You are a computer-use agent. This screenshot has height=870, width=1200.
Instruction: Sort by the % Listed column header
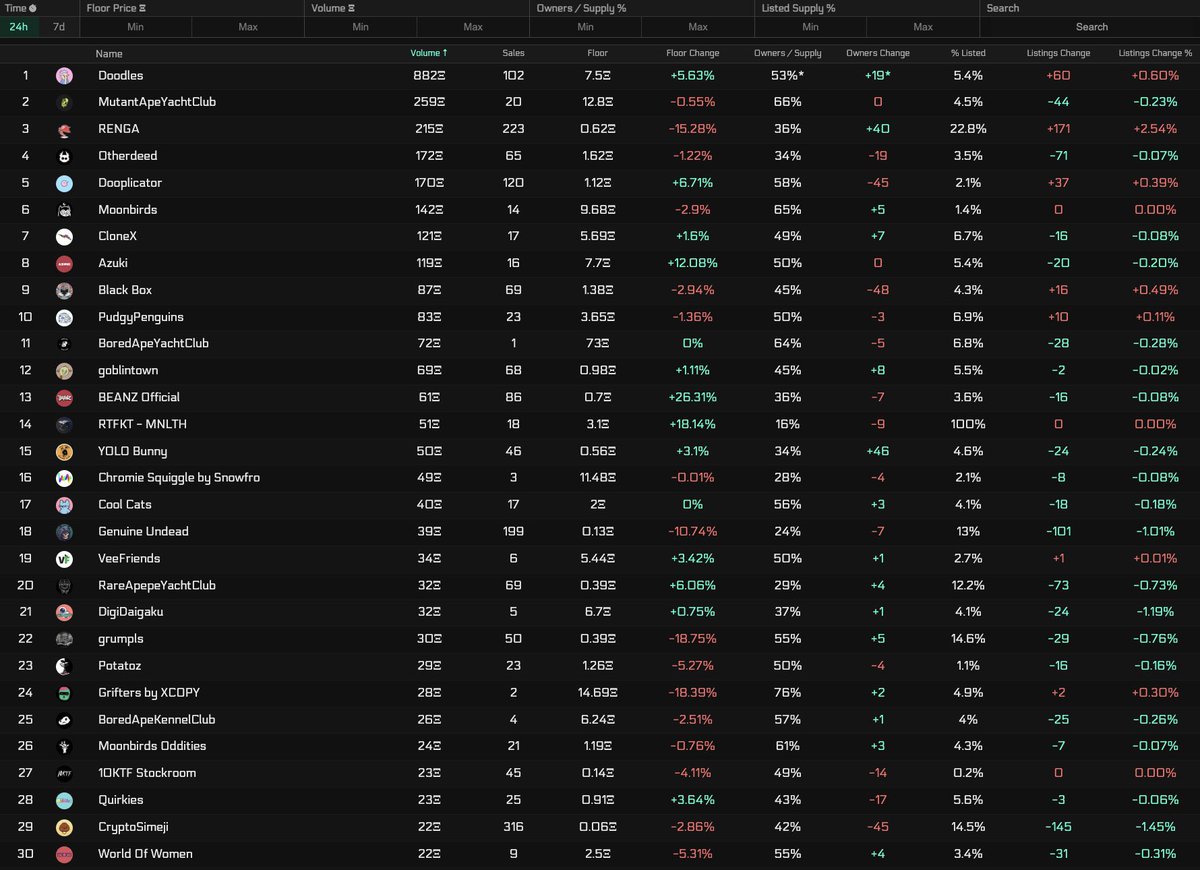968,53
